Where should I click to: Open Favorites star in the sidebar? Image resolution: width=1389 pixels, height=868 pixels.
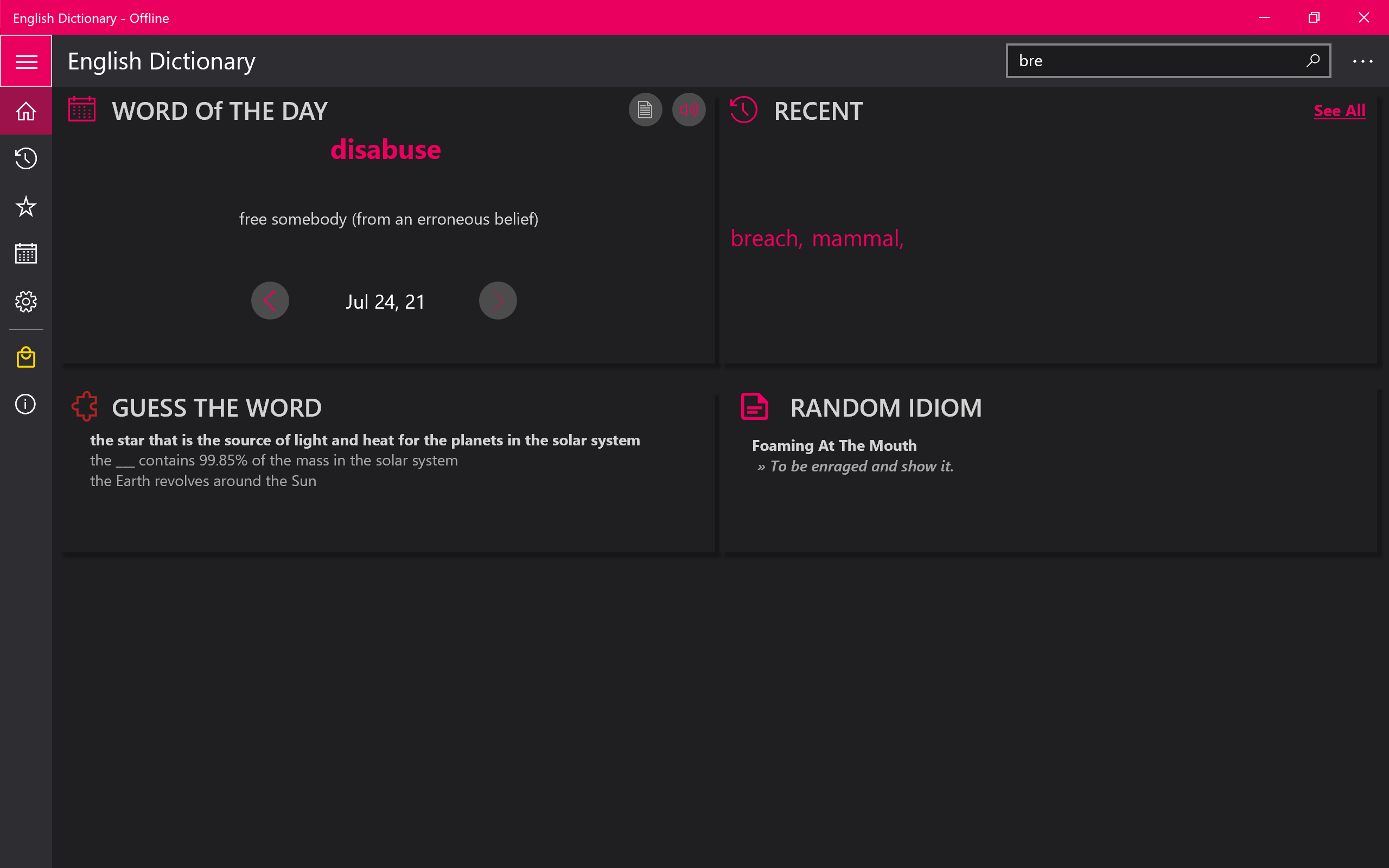[26, 206]
